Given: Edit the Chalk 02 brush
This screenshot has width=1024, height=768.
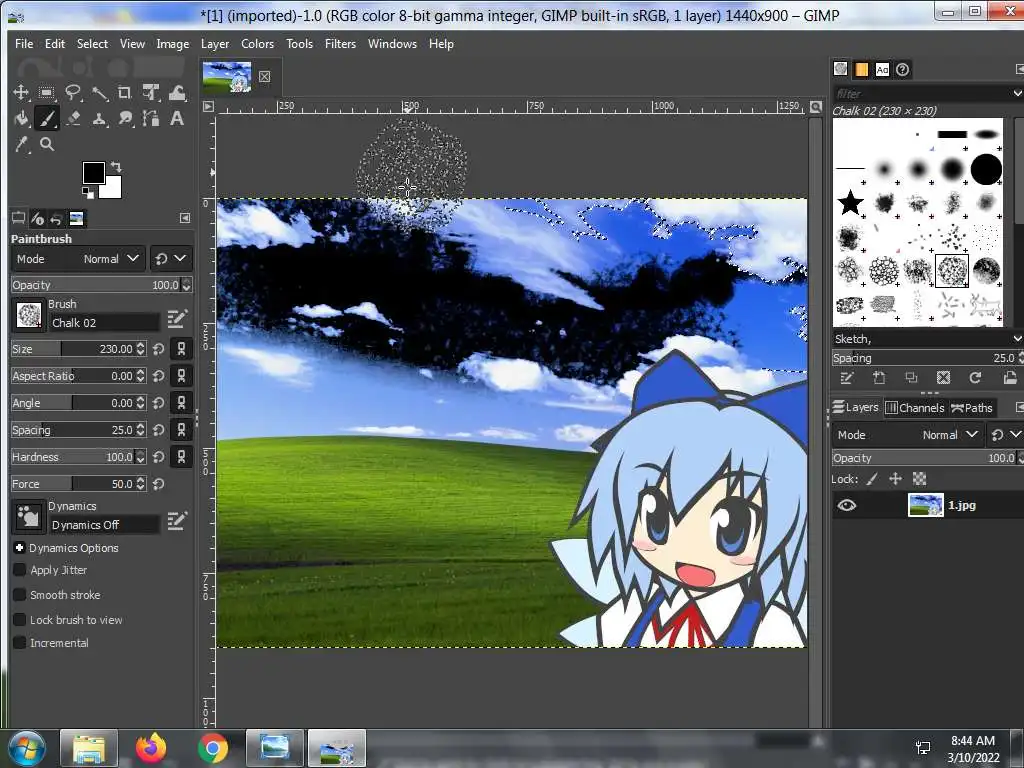Looking at the screenshot, I should 177,319.
